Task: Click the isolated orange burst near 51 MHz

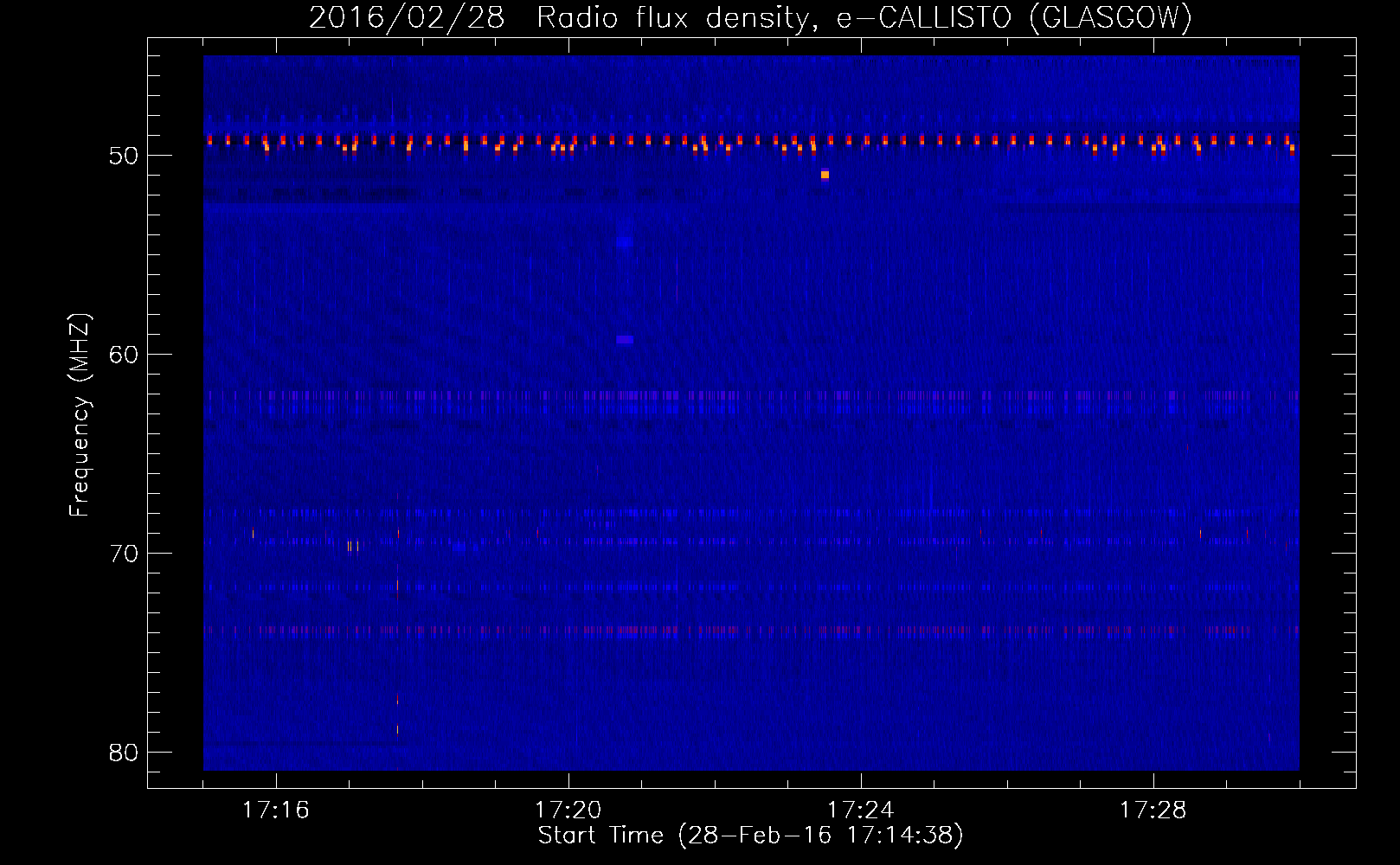Action: click(825, 175)
